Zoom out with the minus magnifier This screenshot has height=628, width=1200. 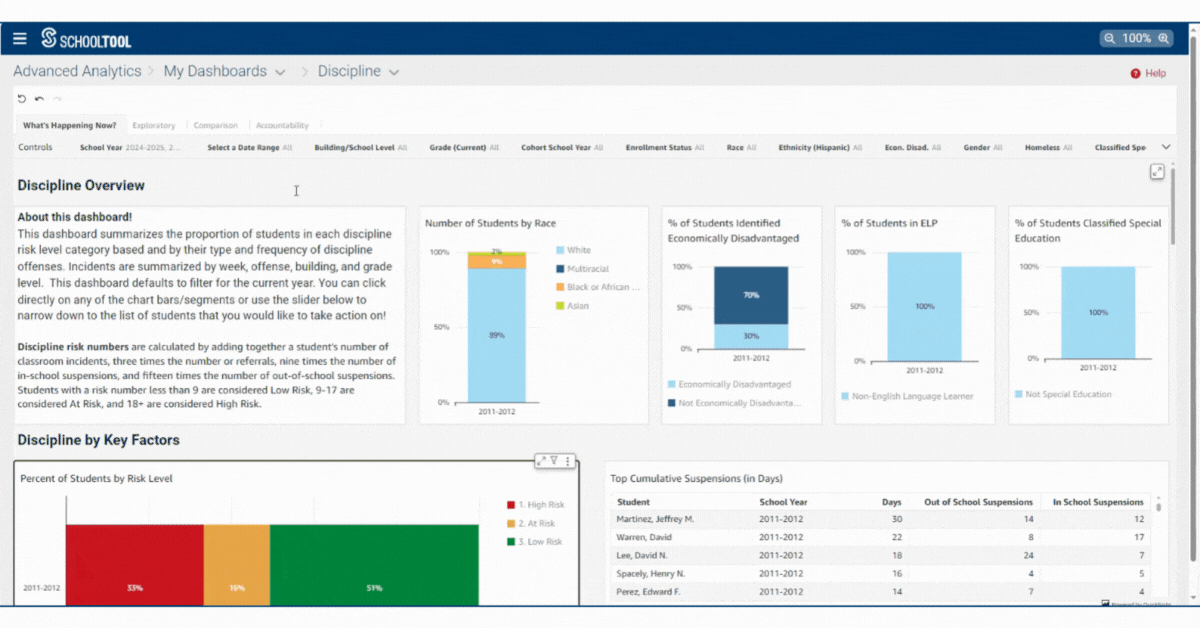point(1110,38)
